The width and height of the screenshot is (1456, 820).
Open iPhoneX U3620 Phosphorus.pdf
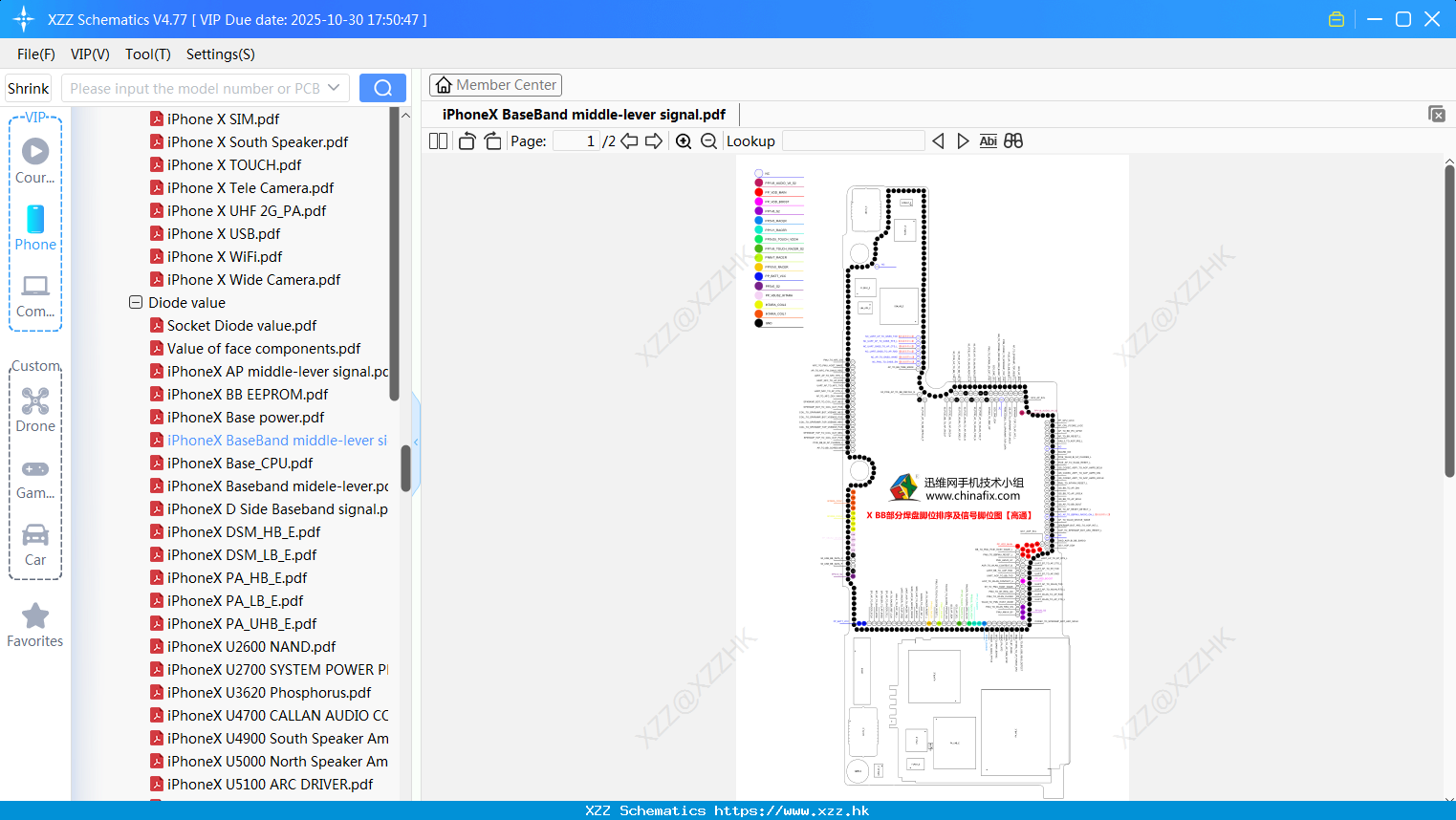click(261, 692)
